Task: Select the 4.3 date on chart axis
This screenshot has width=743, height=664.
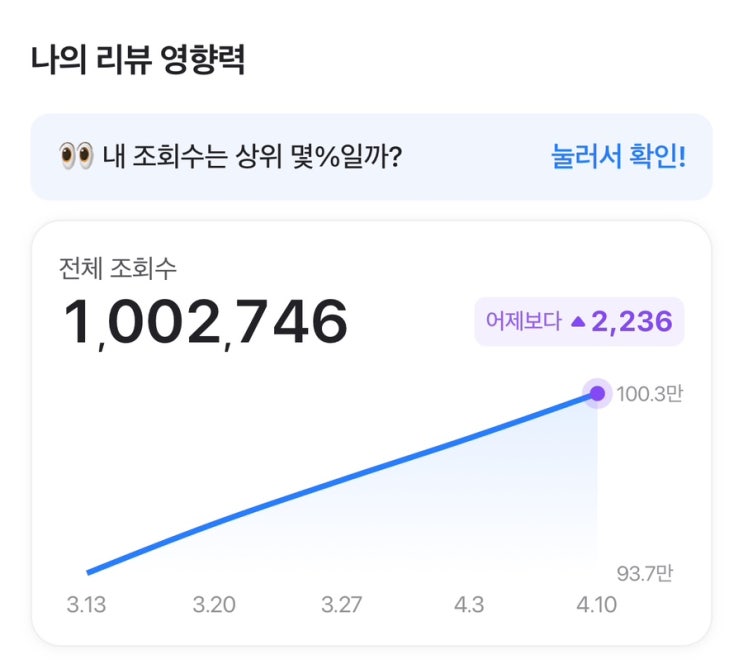Action: pyautogui.click(x=469, y=605)
